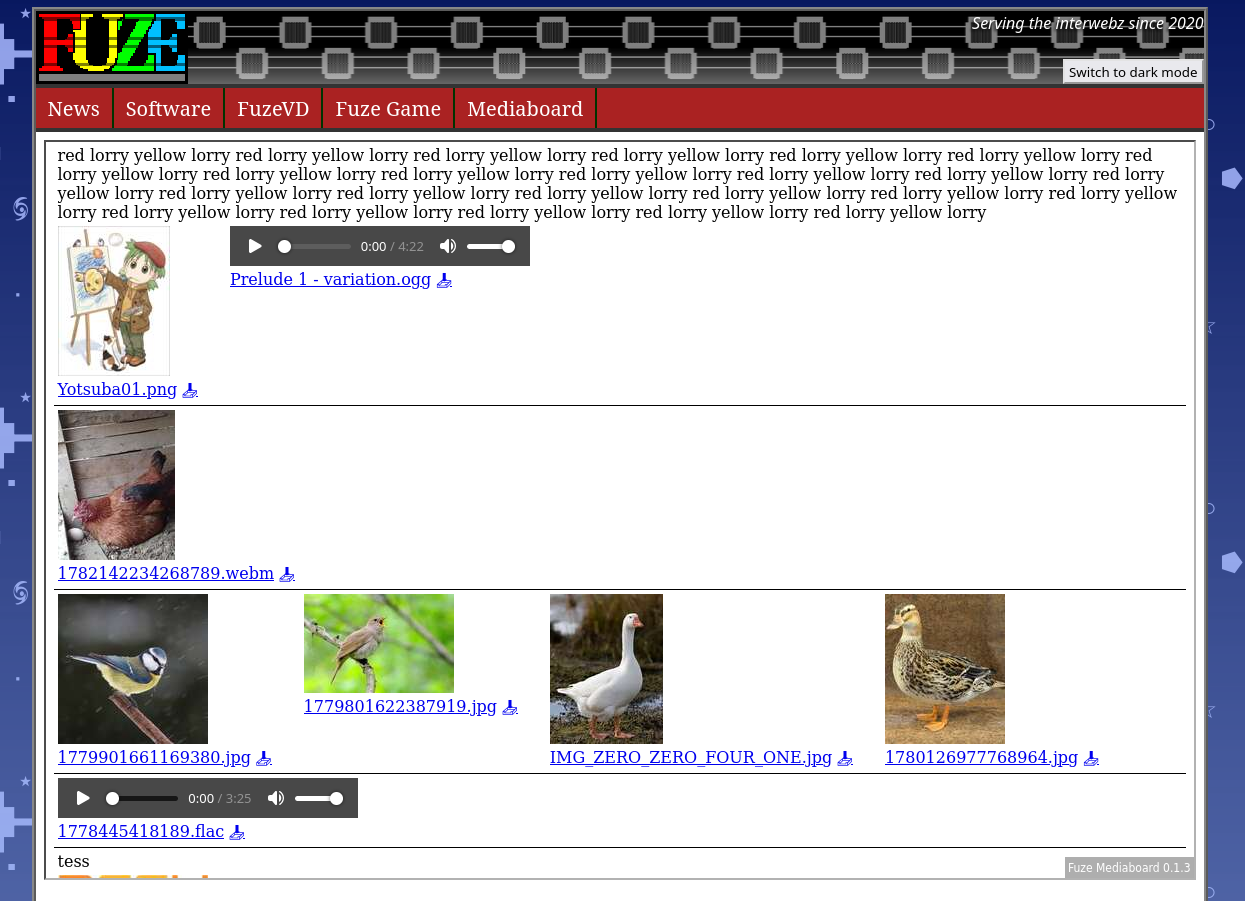
Task: Go to the Fuze Game menu item
Action: coord(388,109)
